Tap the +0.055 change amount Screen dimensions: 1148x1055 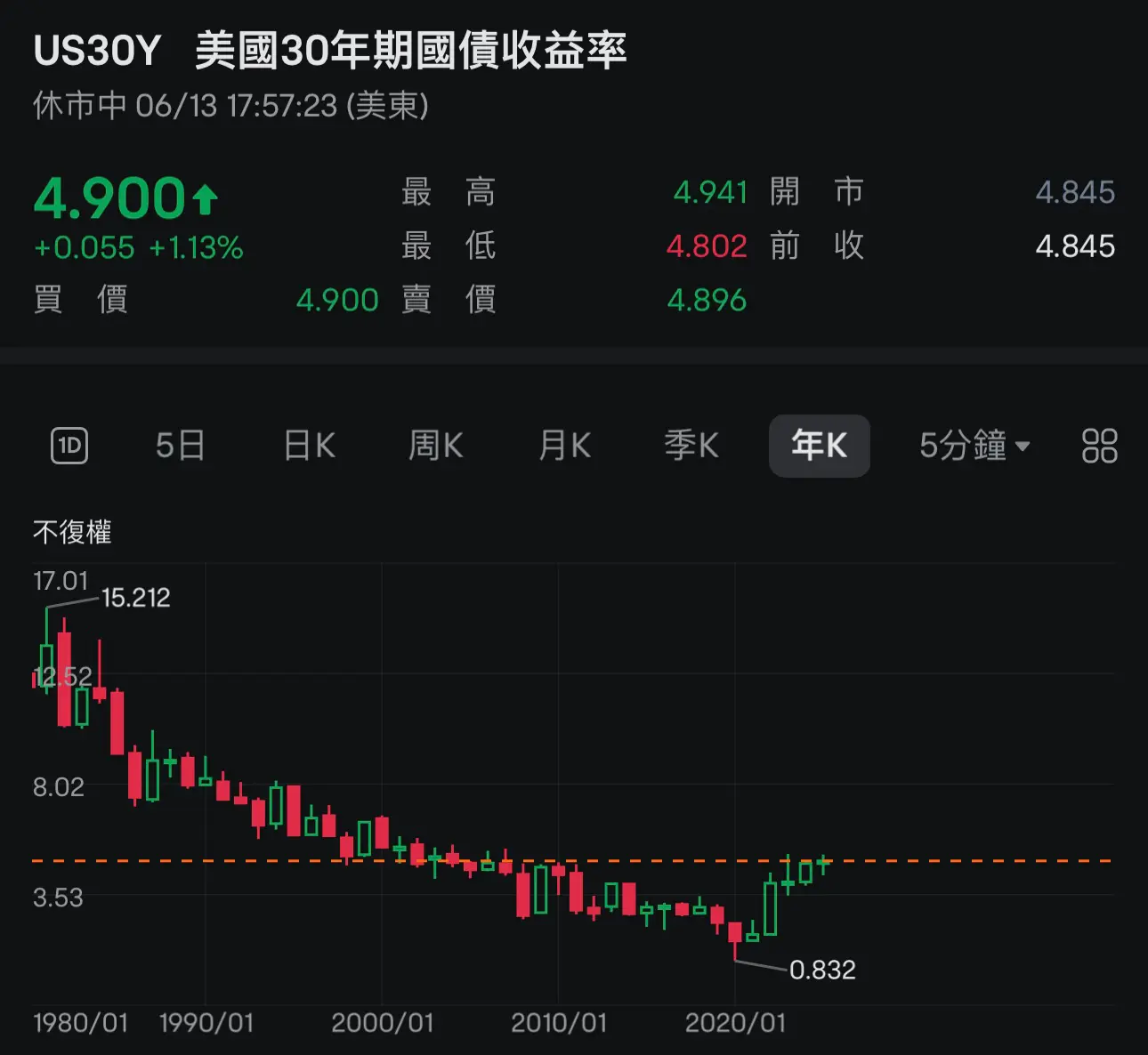85,247
